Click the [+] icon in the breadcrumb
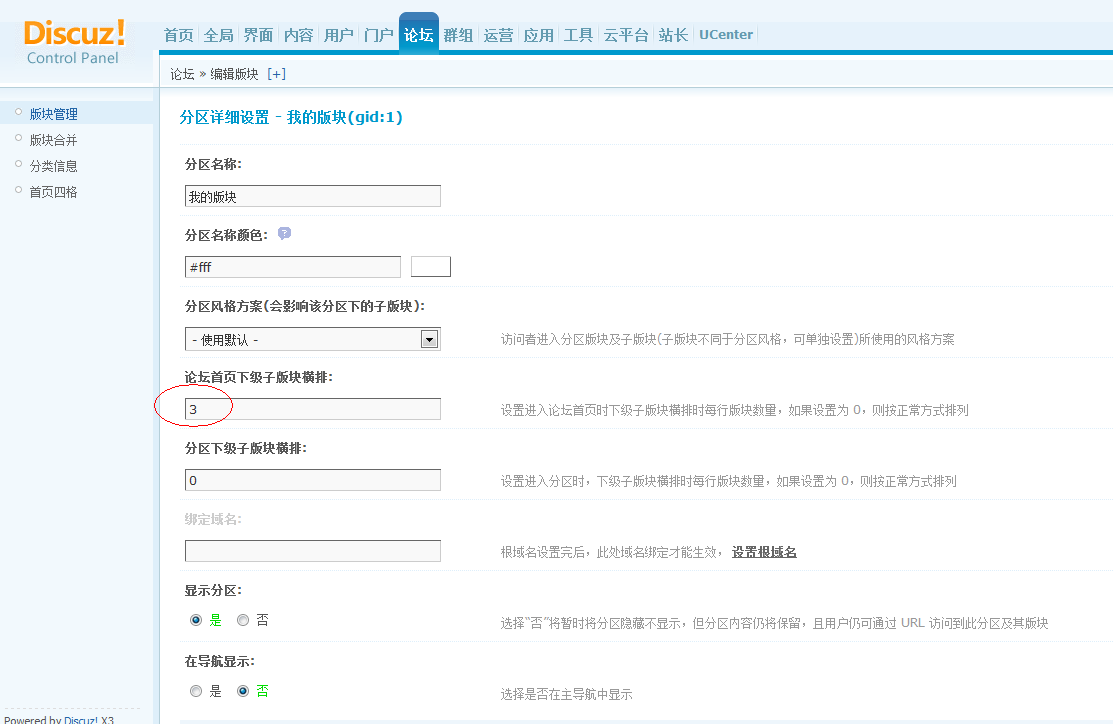 coord(277,73)
